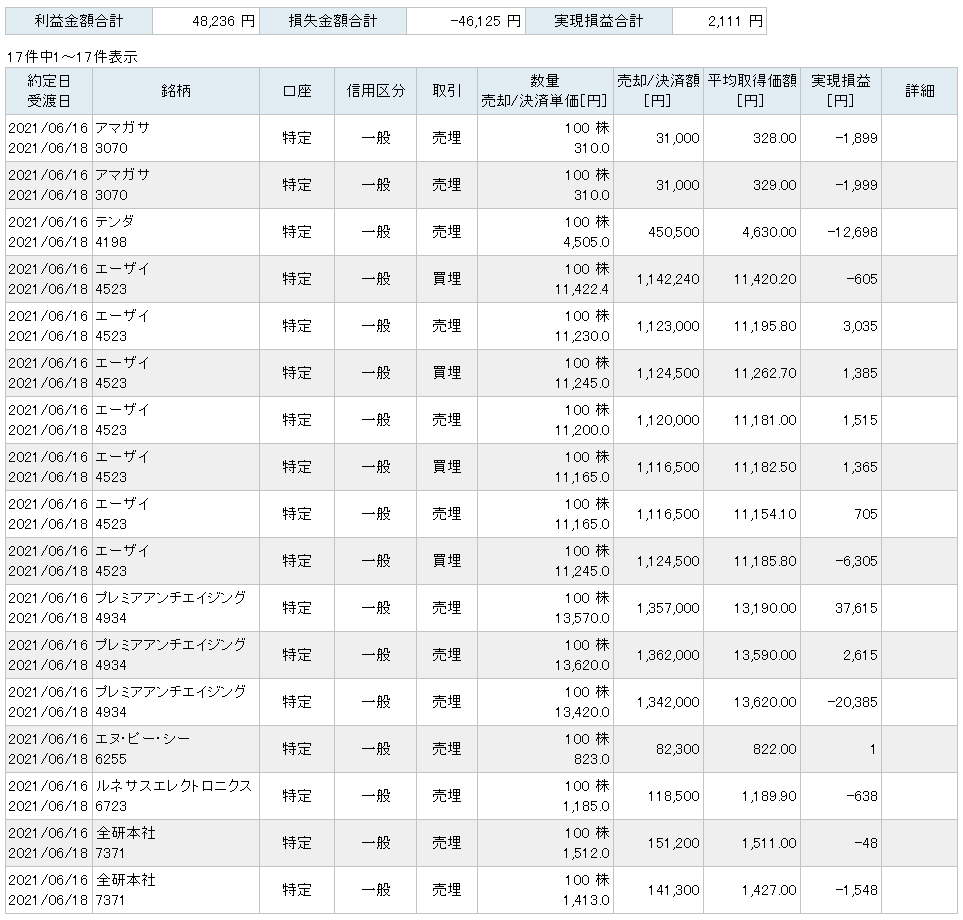963x920 pixels.
Task: Click the 買埋 cell in the -605 row
Action: pos(446,279)
